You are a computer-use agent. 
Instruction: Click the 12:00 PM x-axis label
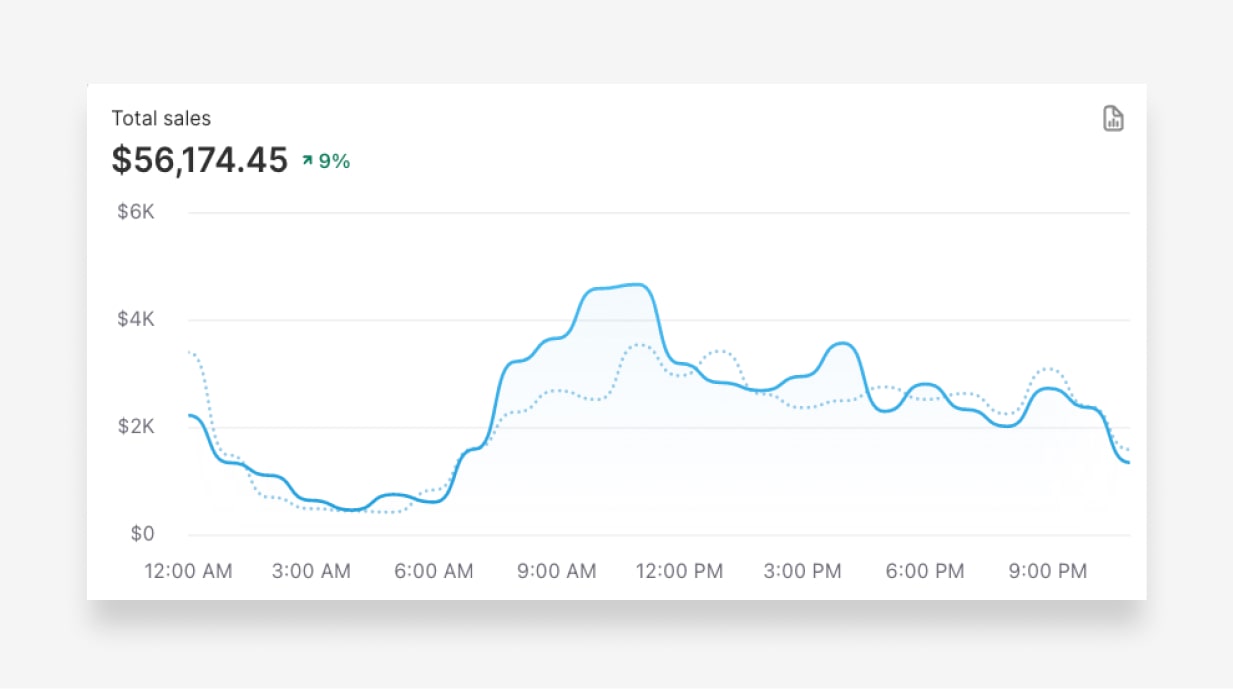click(678, 571)
